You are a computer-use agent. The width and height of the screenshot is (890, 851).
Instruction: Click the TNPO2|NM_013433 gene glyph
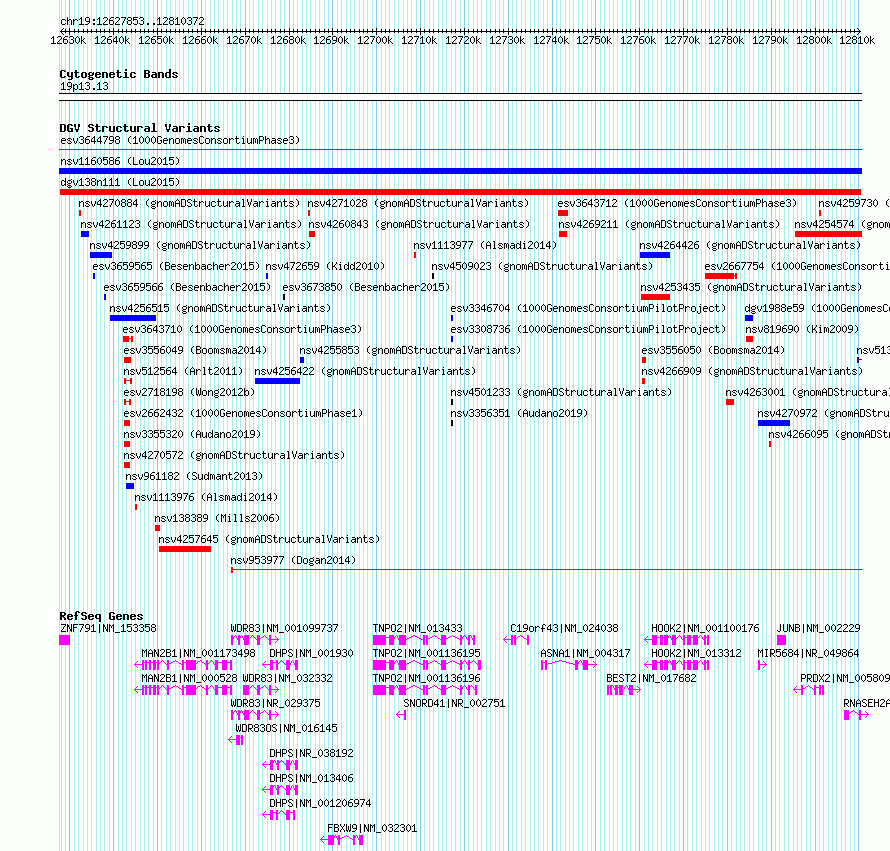tap(424, 640)
